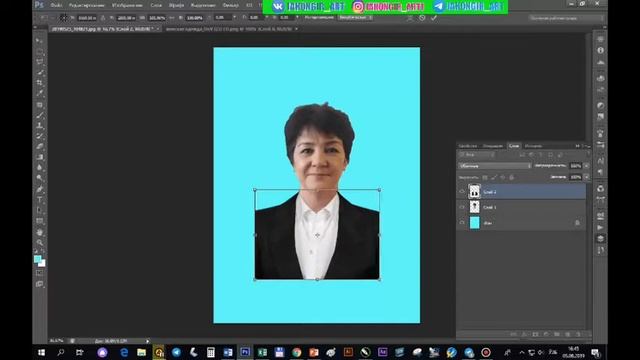The width and height of the screenshot is (640, 360).
Task: Open Layers icon in right dock
Action: tap(600, 238)
